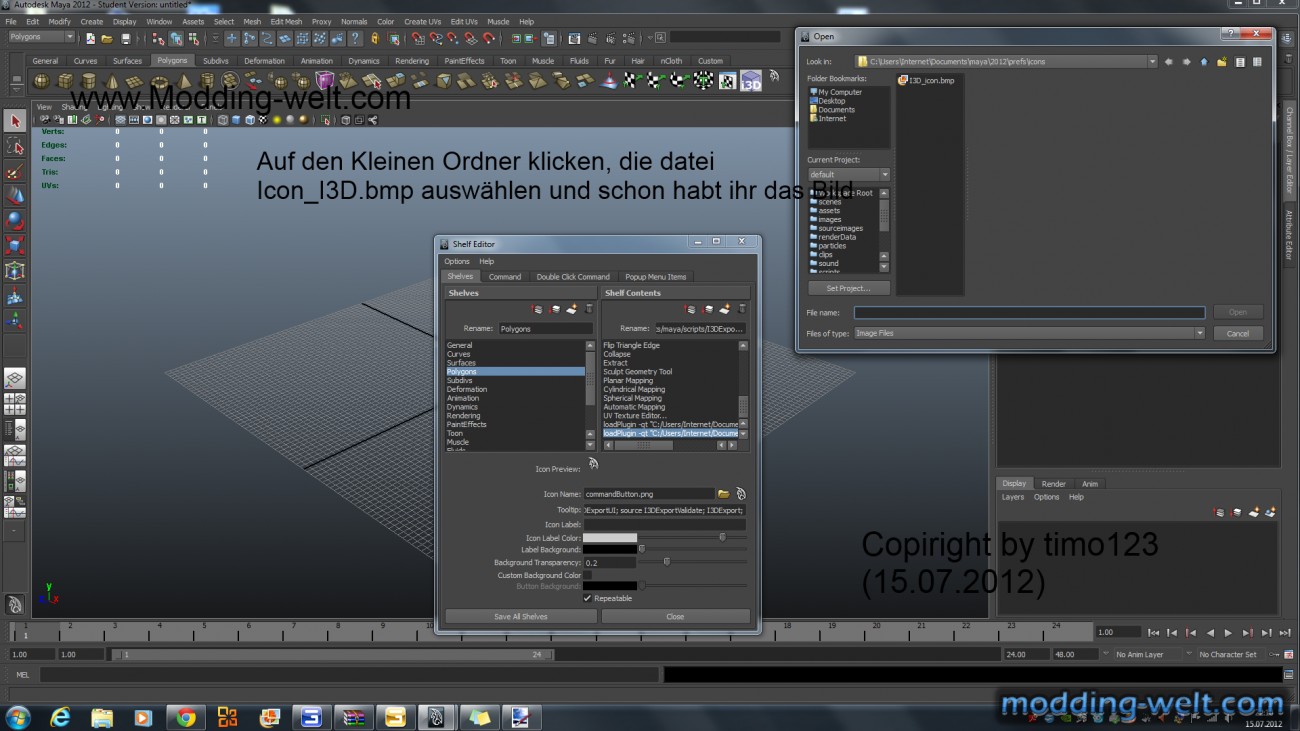This screenshot has width=1300, height=731.
Task: Create new folder in Open dialog
Action: pos(1222,62)
